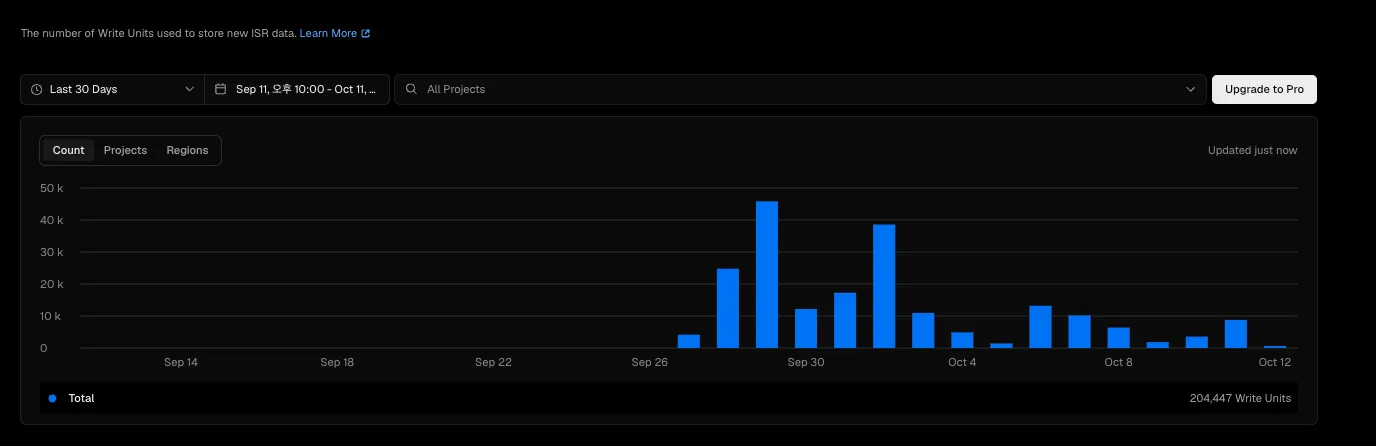Click the Upgrade to Pro button

click(1264, 89)
